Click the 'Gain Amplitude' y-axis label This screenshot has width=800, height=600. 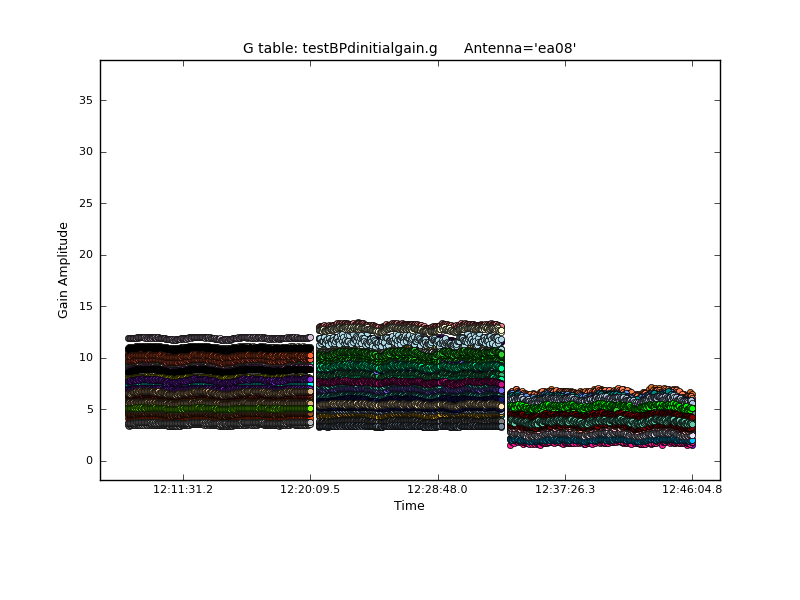tap(63, 270)
